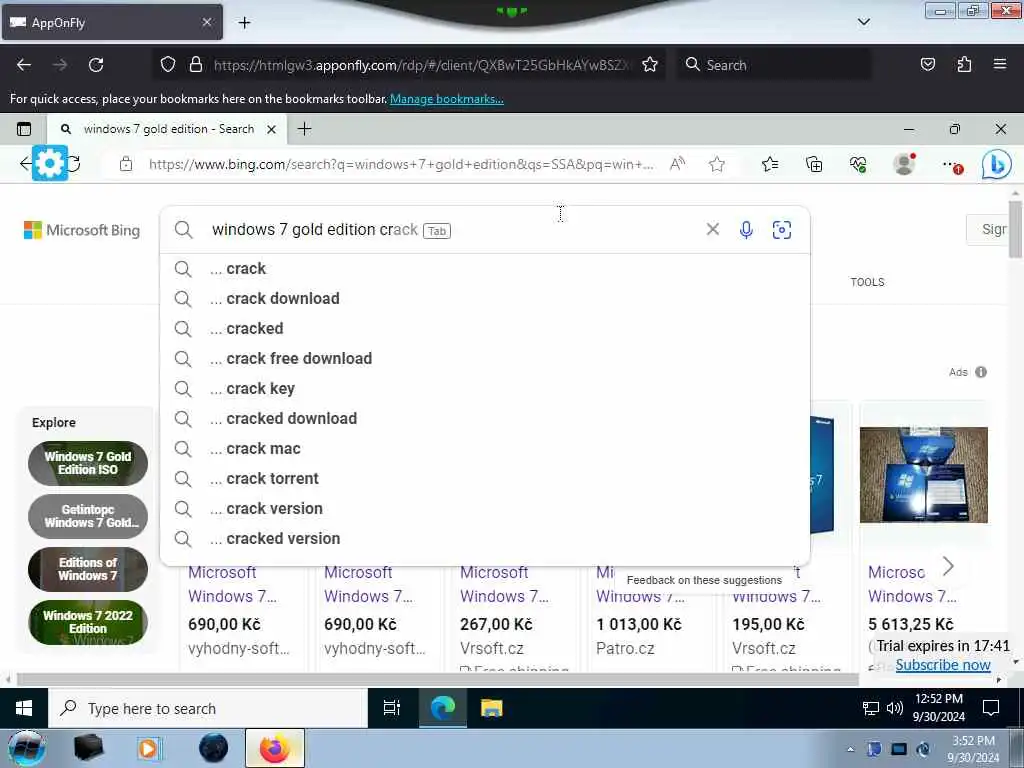Bookmark the apponfly page with star
This screenshot has width=1024, height=768.
650,65
